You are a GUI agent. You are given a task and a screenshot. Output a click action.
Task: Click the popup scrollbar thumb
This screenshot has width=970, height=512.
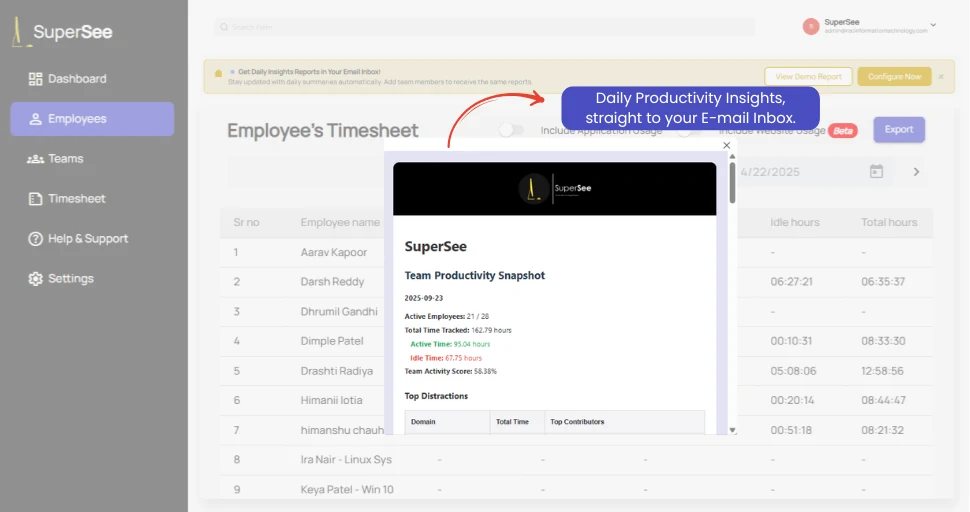[x=732, y=183]
